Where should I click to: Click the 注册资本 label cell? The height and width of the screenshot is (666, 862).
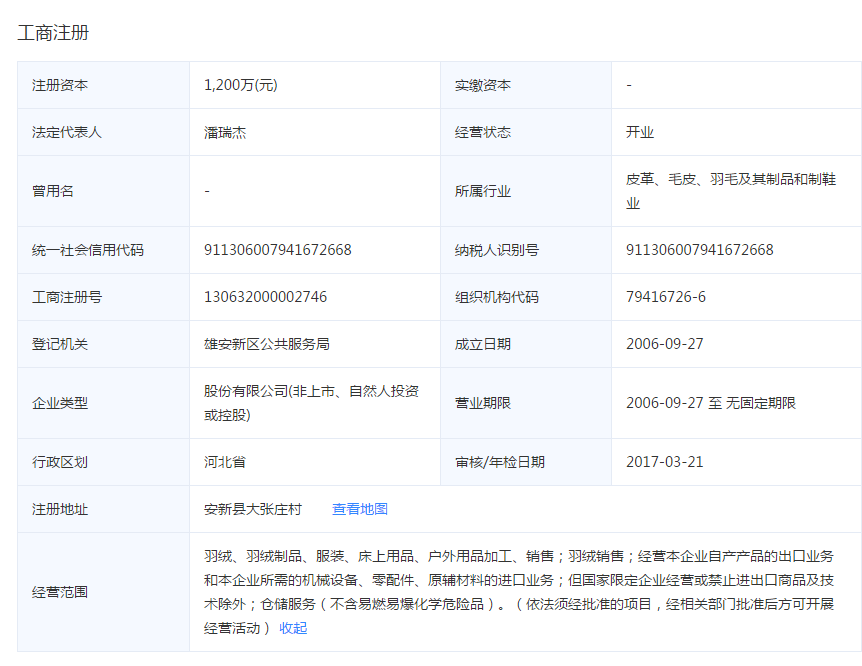click(x=103, y=85)
